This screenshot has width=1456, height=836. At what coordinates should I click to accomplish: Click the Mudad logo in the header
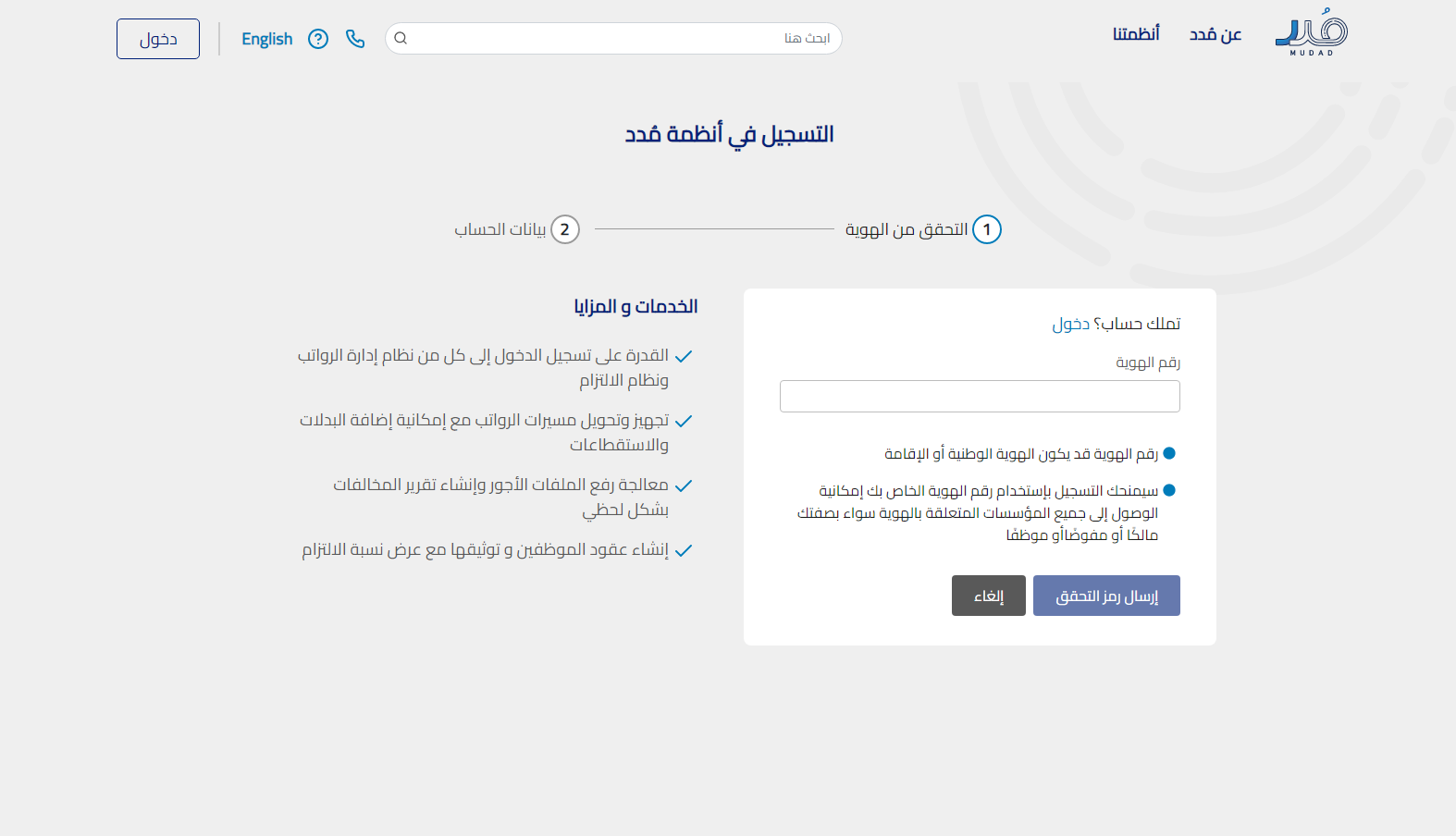(x=1311, y=34)
